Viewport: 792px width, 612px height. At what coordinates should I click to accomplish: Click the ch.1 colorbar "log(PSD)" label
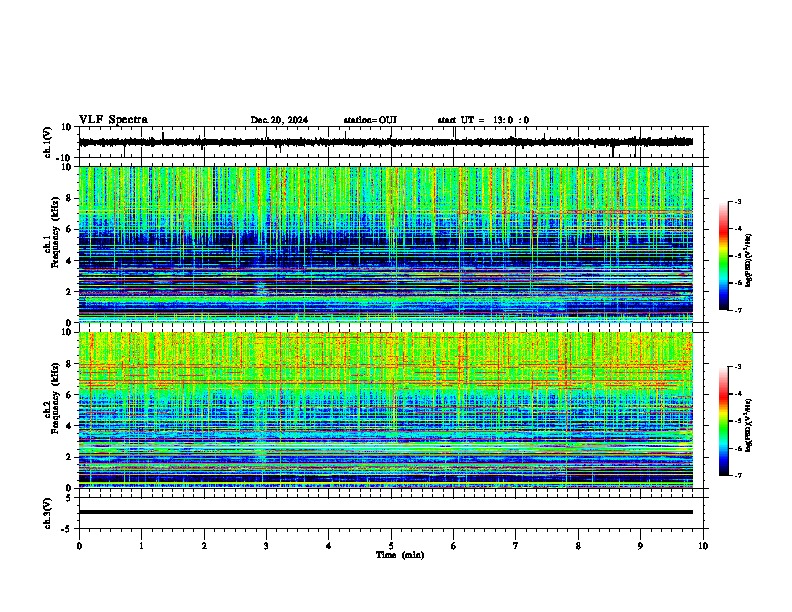click(x=749, y=260)
